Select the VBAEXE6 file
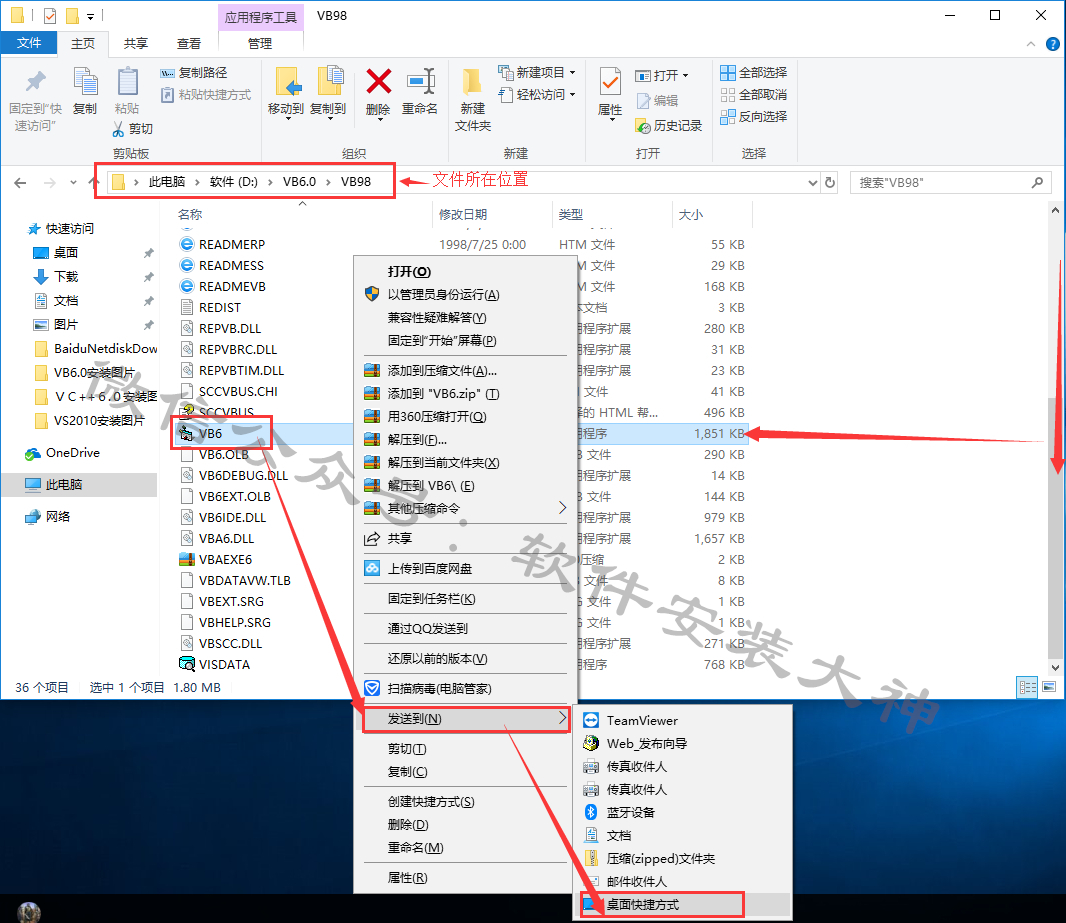Viewport: 1066px width, 923px height. (x=225, y=559)
